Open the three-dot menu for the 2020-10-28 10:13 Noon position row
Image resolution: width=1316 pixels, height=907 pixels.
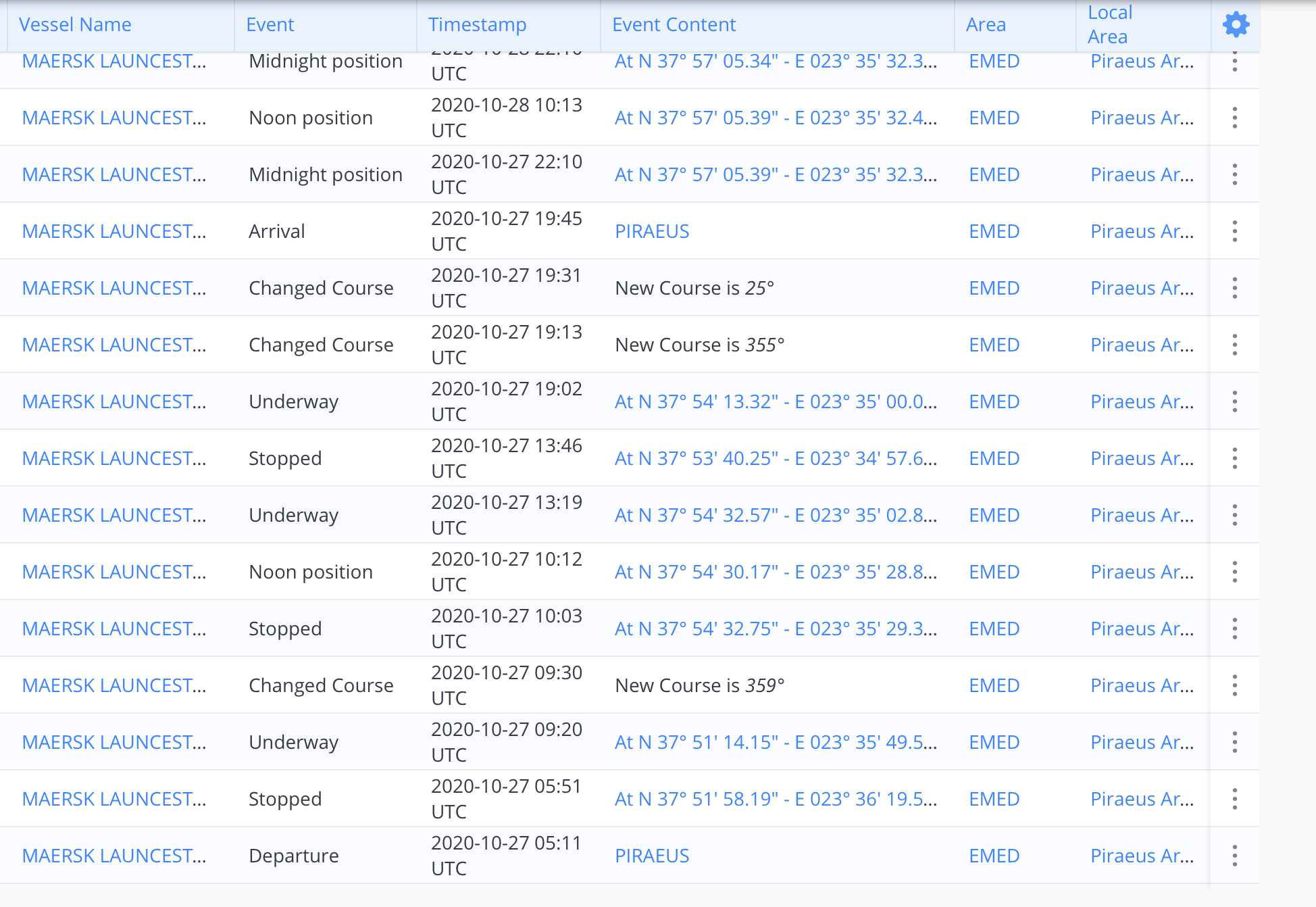1235,118
